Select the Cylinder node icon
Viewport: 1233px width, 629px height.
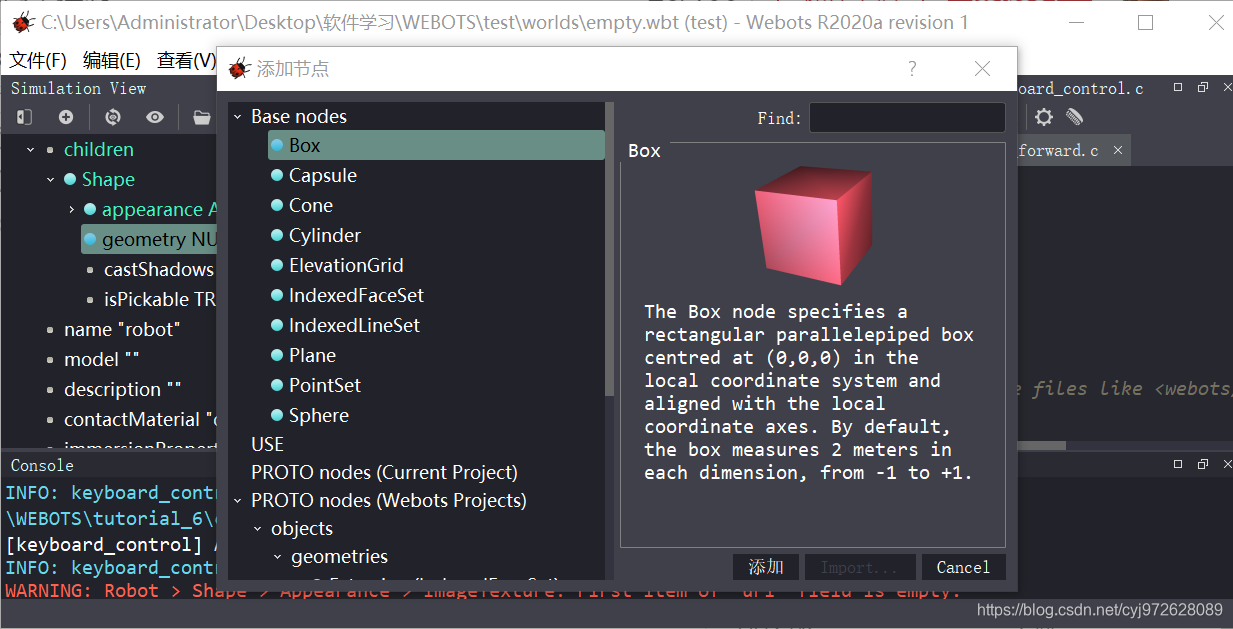[x=278, y=236]
